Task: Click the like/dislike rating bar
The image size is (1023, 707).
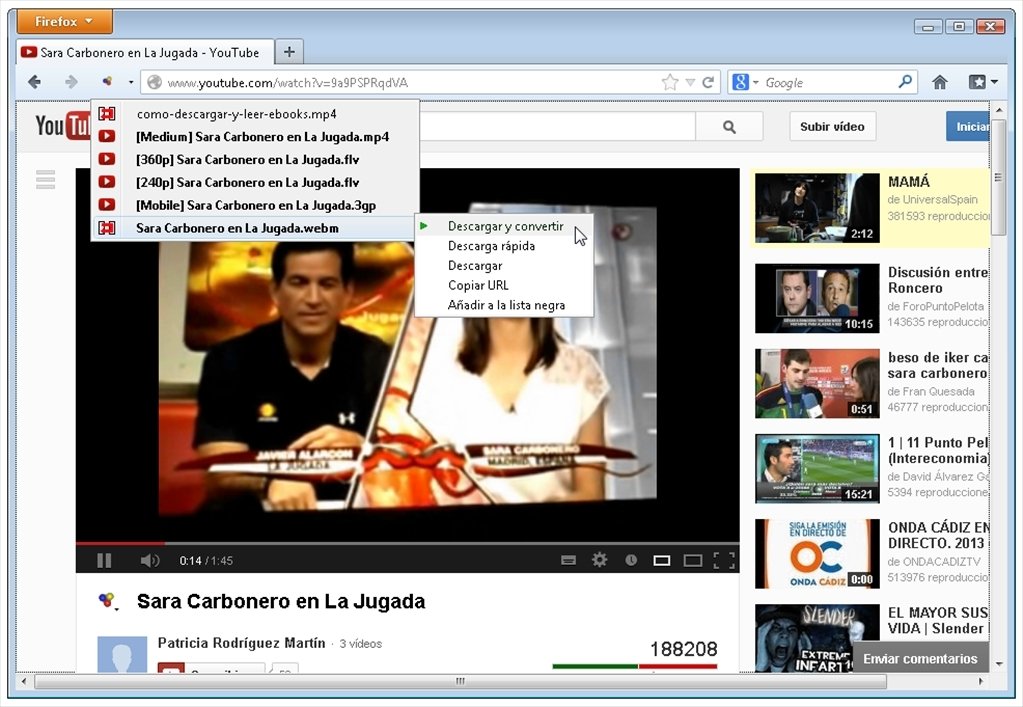Action: (635, 666)
